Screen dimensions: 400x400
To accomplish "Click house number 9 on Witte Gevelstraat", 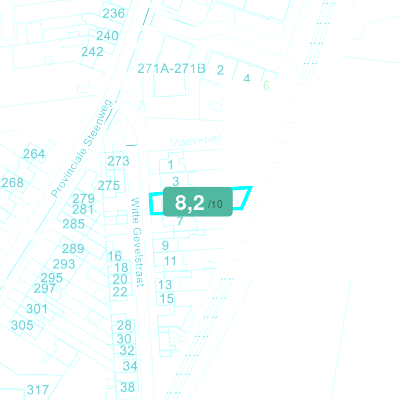I will pyautogui.click(x=165, y=245).
